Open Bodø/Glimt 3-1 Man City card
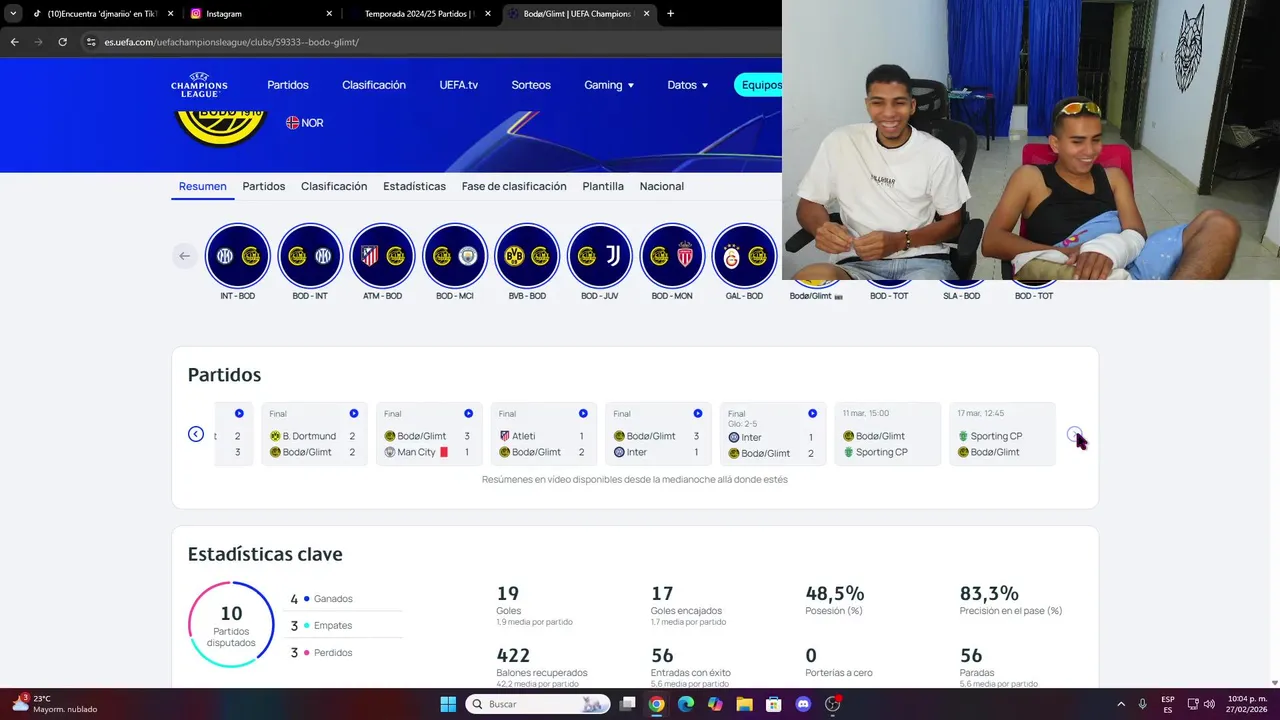 pos(429,434)
